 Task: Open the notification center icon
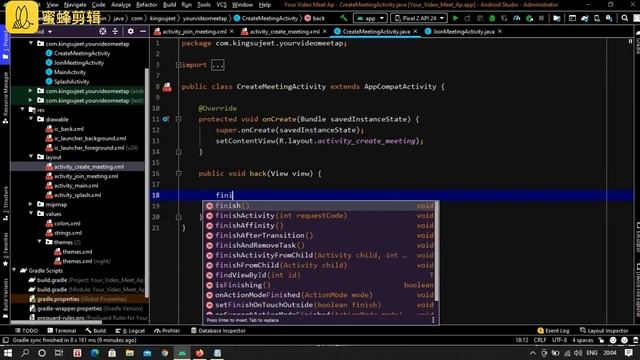point(629,353)
